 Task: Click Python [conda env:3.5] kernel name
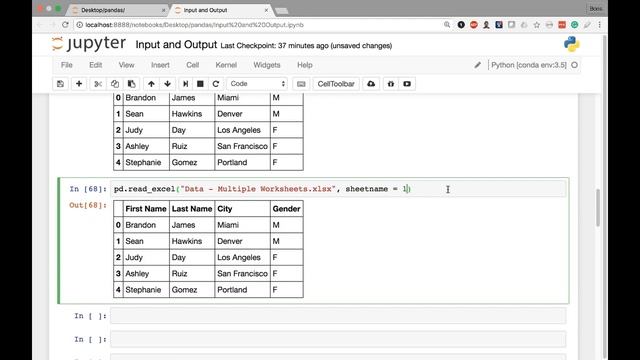pyautogui.click(x=529, y=65)
